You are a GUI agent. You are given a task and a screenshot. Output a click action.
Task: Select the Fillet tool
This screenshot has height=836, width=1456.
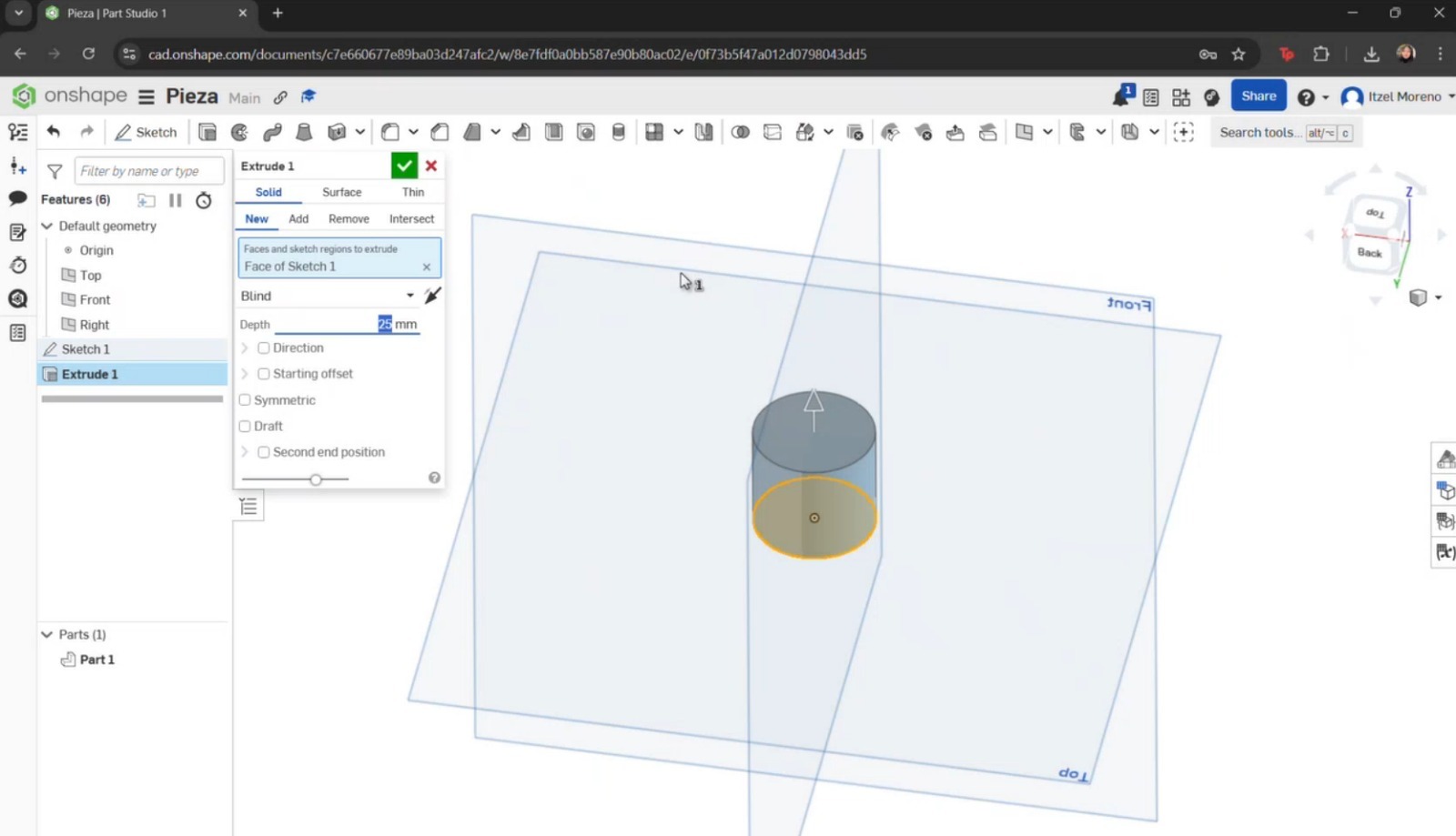[390, 132]
